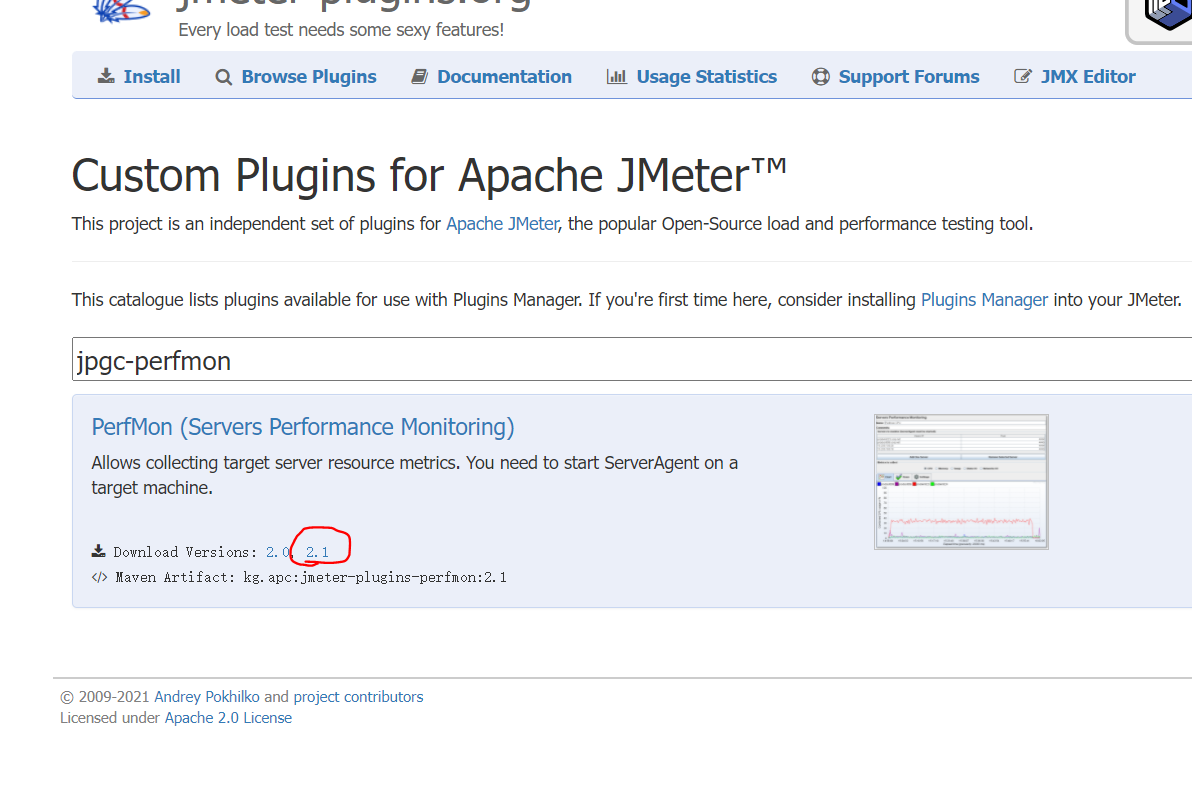This screenshot has width=1192, height=801.
Task: Click the 'Every load test needs some sexy features!' tagline
Action: click(x=341, y=30)
